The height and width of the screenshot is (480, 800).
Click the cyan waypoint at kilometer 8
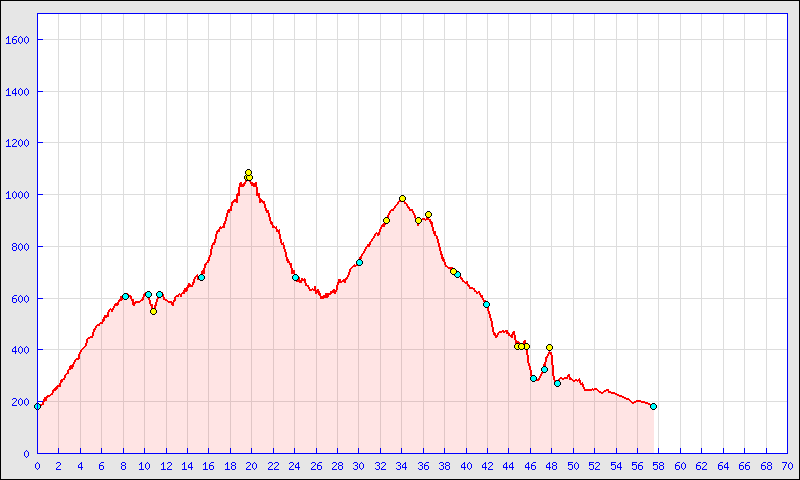(x=126, y=296)
